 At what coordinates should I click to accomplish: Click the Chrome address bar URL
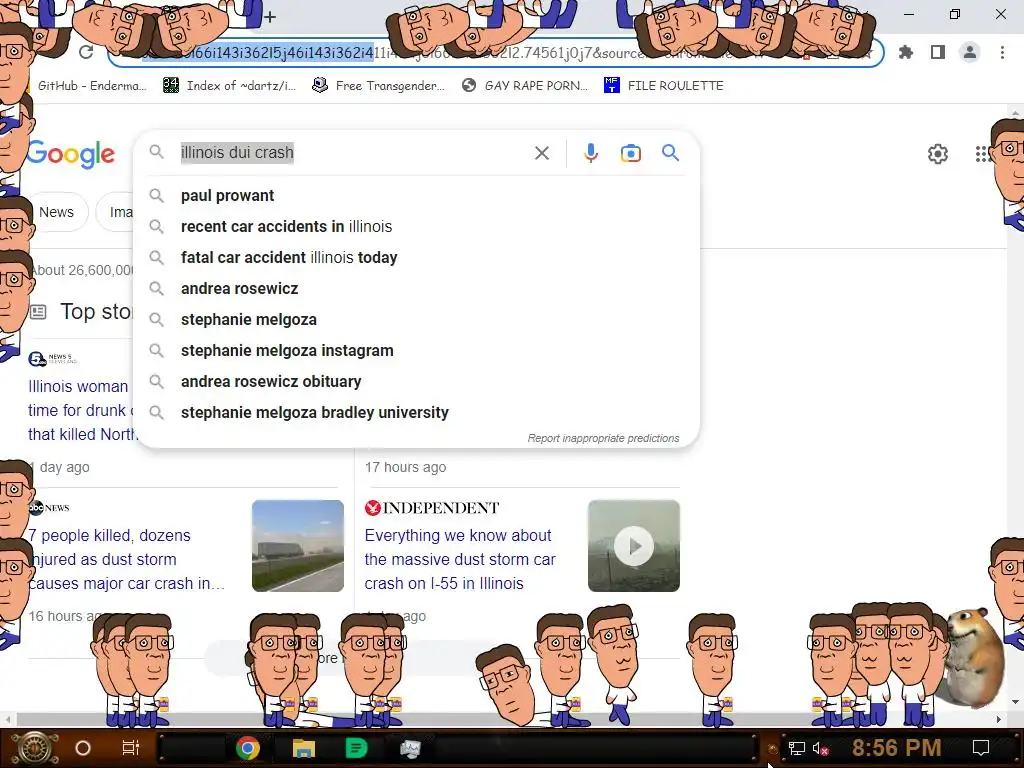[496, 53]
